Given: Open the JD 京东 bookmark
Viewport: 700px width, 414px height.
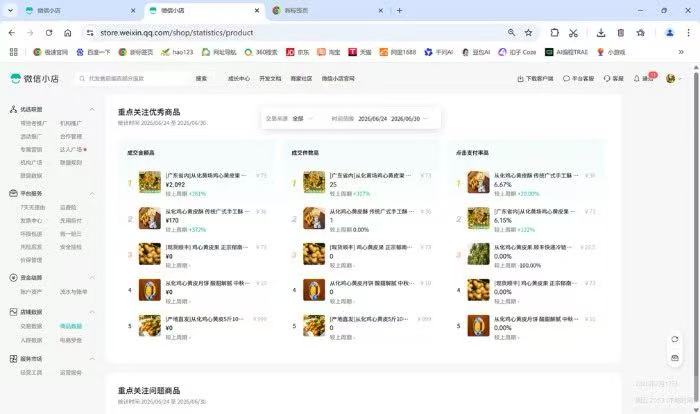Looking at the screenshot, I should (298, 52).
